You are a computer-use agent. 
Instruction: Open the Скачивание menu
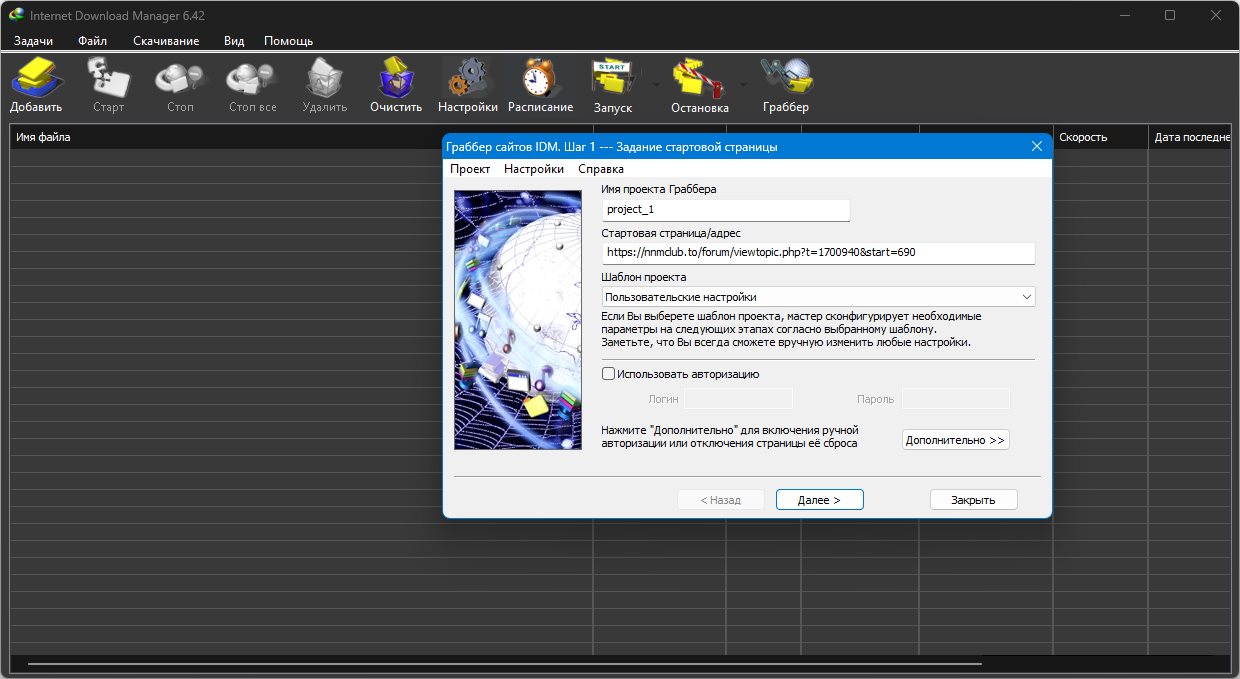(166, 41)
